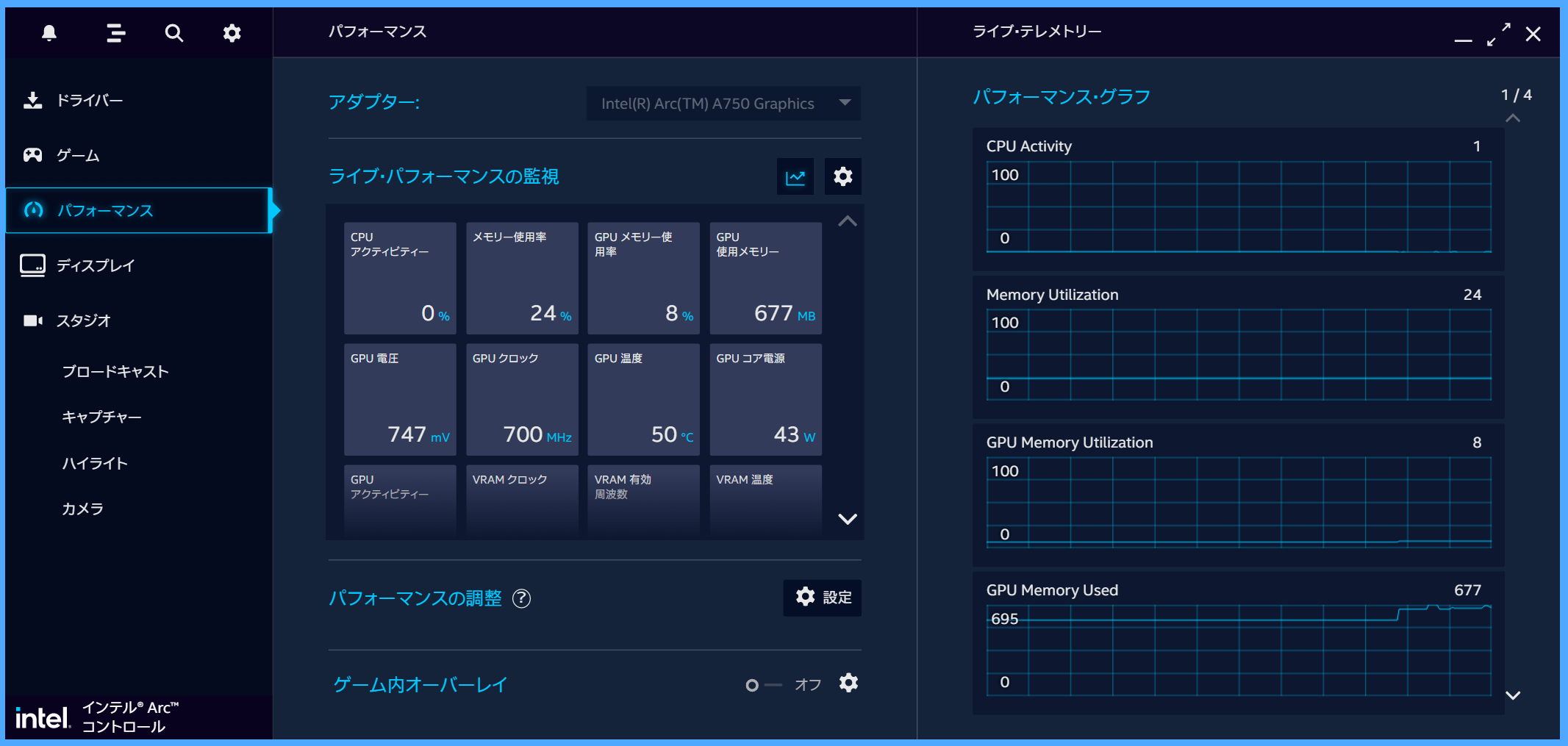Click the VRAM クロック tile
This screenshot has height=746, width=1568.
click(x=522, y=500)
